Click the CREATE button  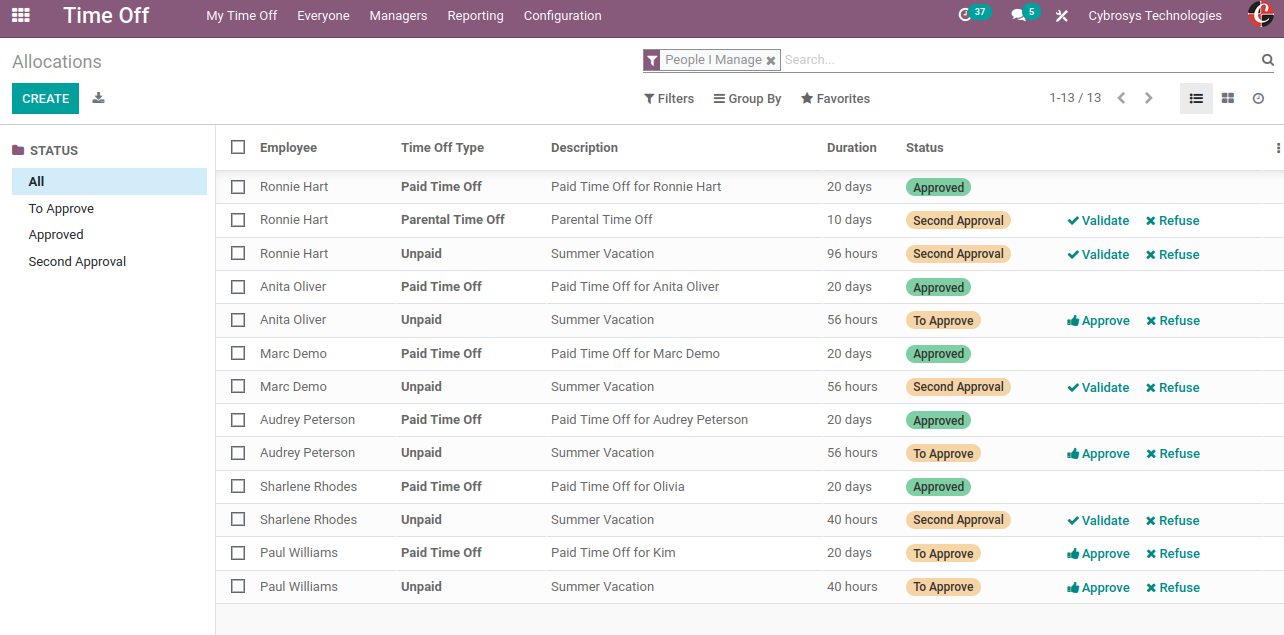coord(45,98)
